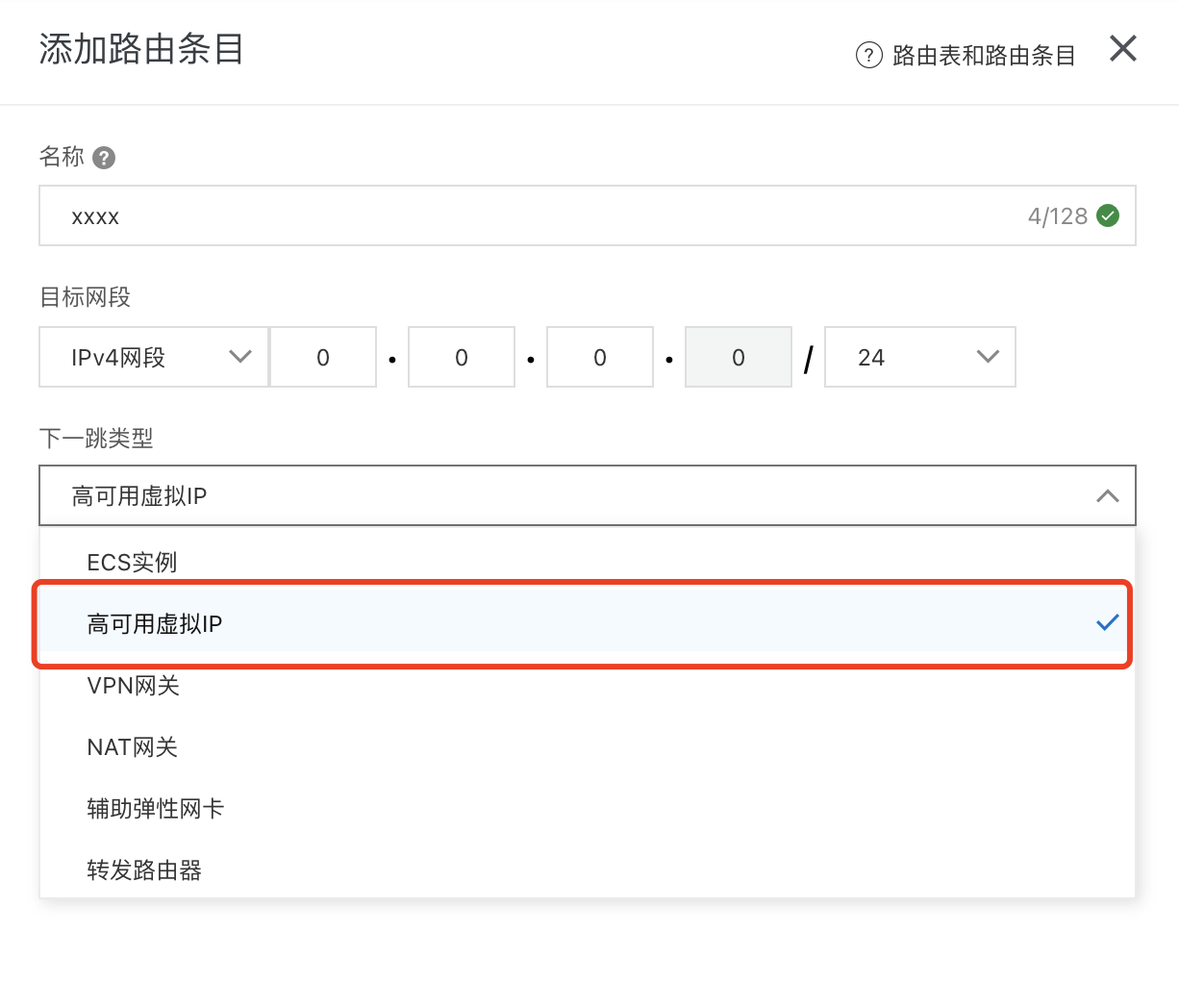Click the second IP octet field
1179x1008 pixels.
(462, 357)
